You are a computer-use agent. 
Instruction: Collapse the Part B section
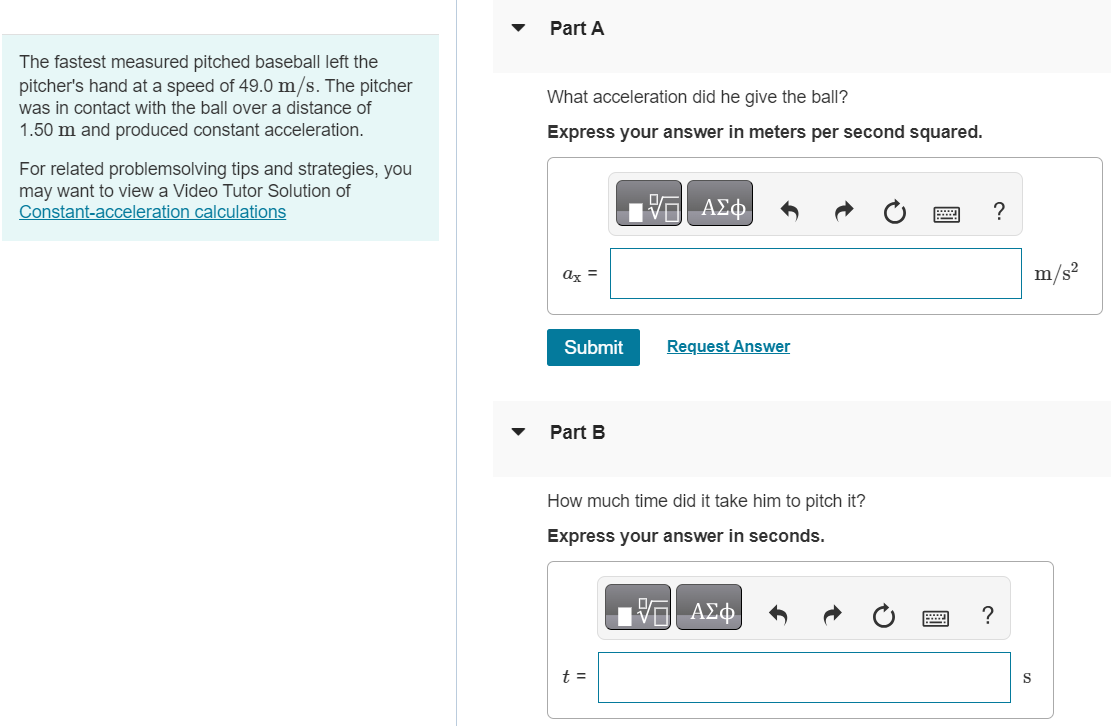click(x=519, y=432)
